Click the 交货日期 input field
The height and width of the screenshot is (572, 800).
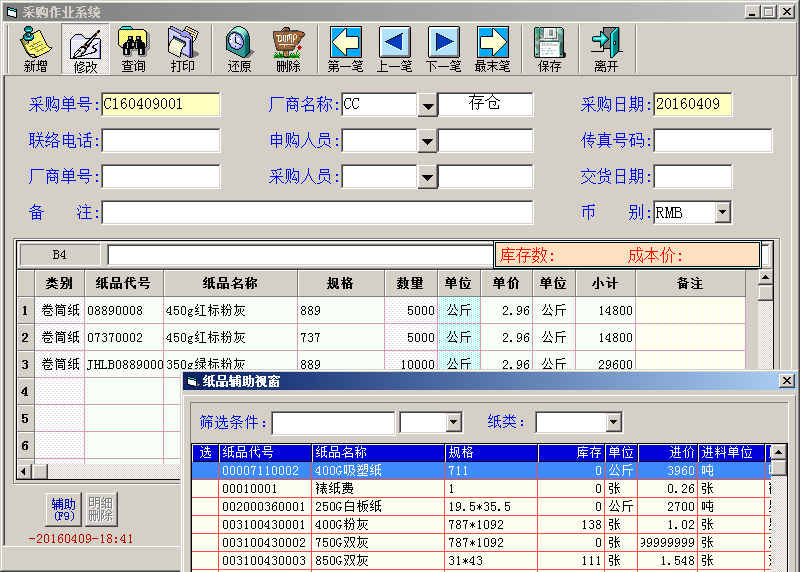[x=693, y=177]
